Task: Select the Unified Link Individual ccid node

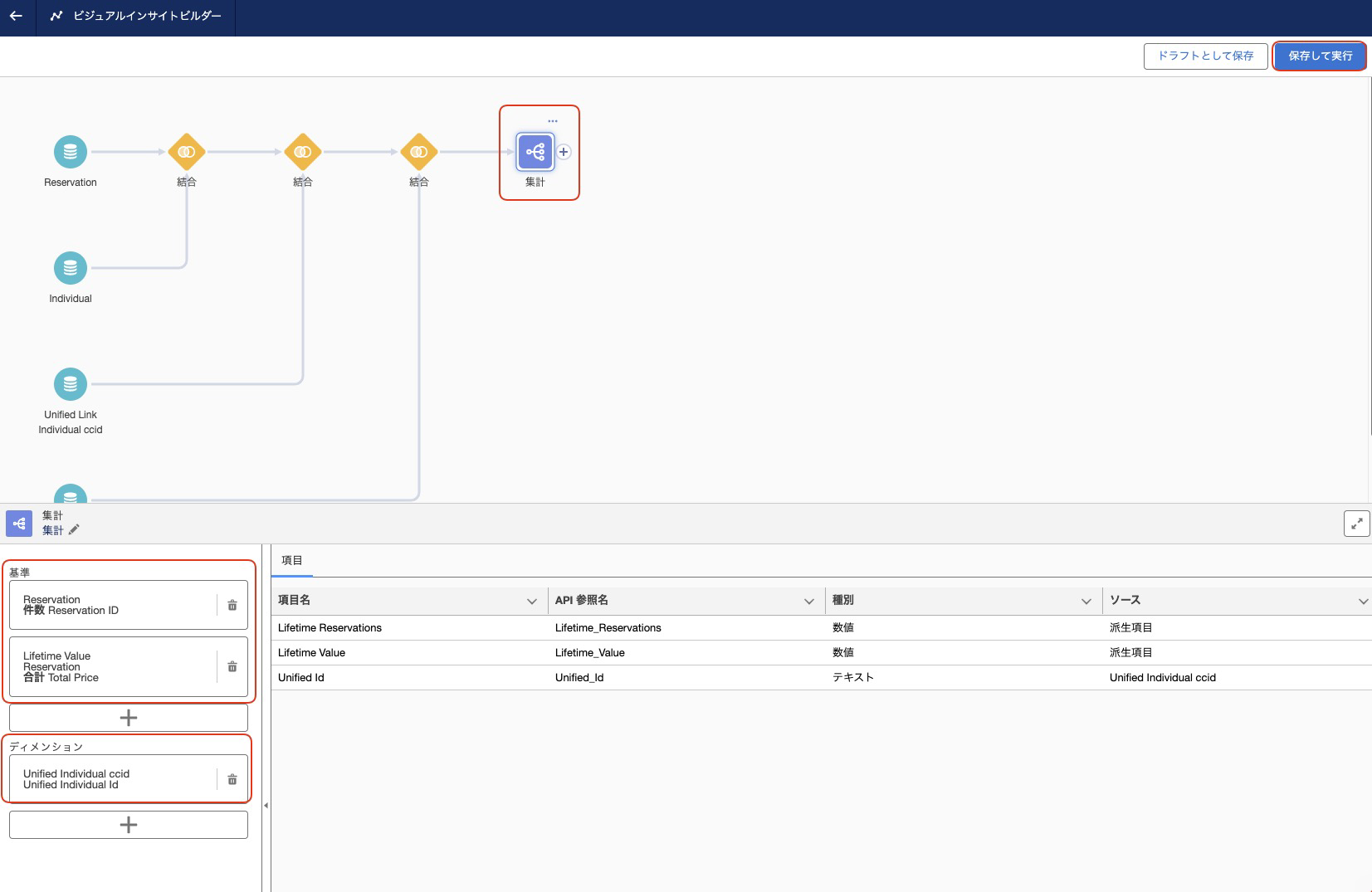Action: point(71,384)
